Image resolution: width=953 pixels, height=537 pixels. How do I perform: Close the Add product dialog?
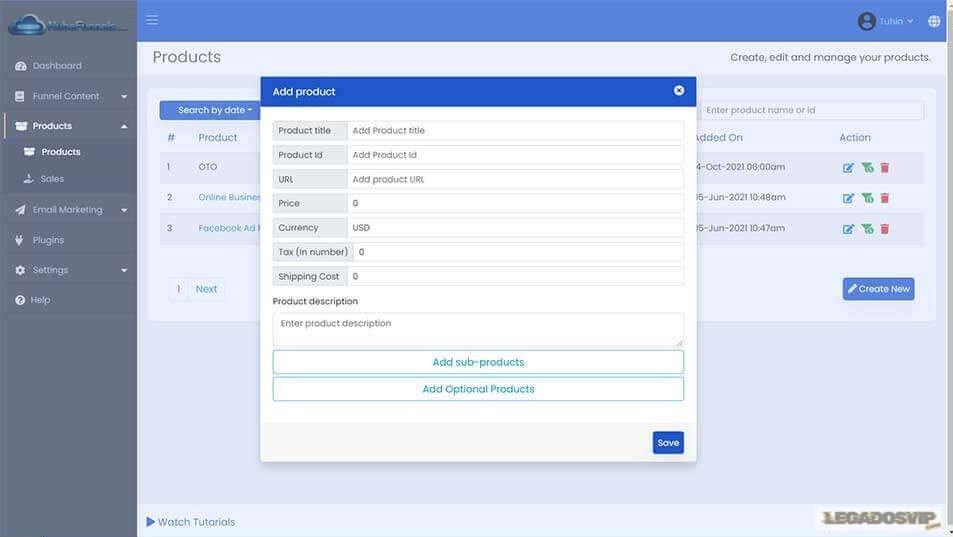[679, 91]
